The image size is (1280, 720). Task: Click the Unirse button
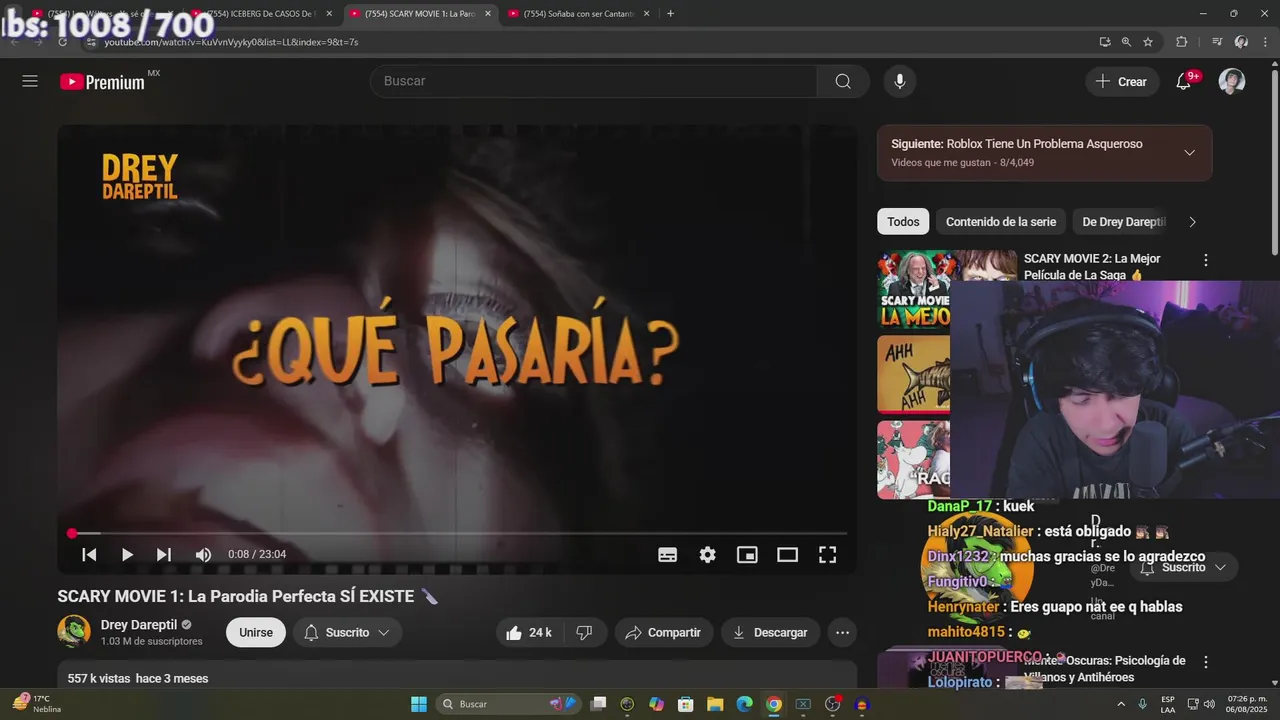(256, 632)
